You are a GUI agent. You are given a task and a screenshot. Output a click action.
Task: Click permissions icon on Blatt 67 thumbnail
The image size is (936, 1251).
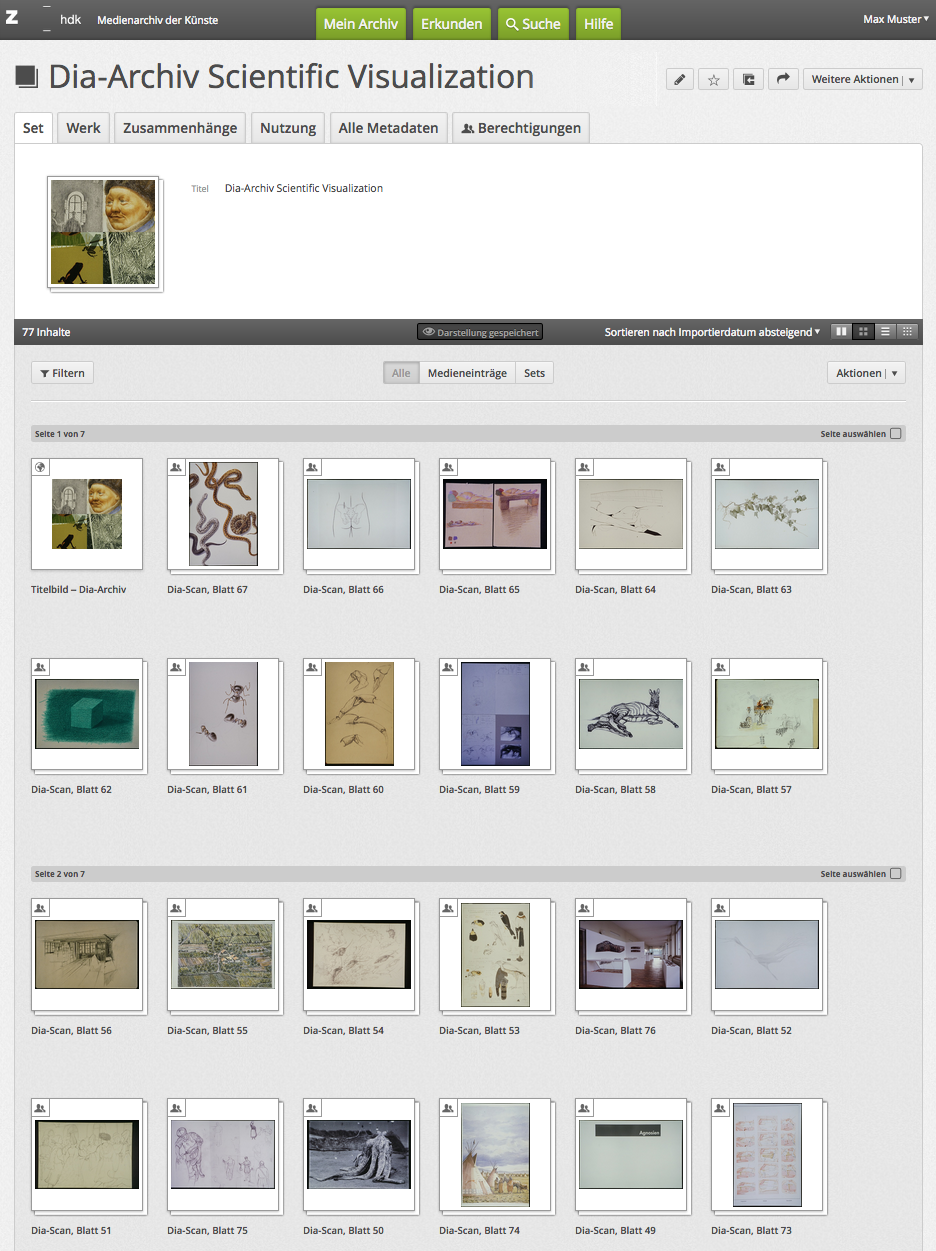click(x=176, y=467)
